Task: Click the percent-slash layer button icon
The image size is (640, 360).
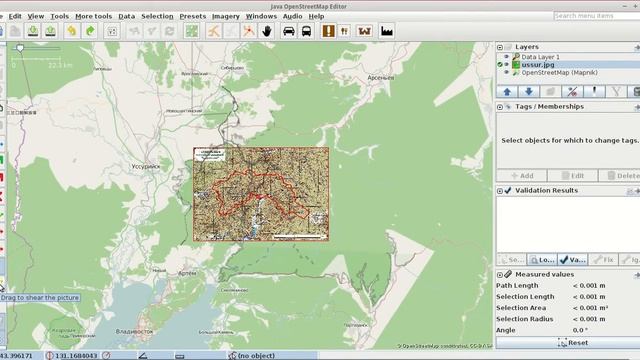Action: coord(572,92)
